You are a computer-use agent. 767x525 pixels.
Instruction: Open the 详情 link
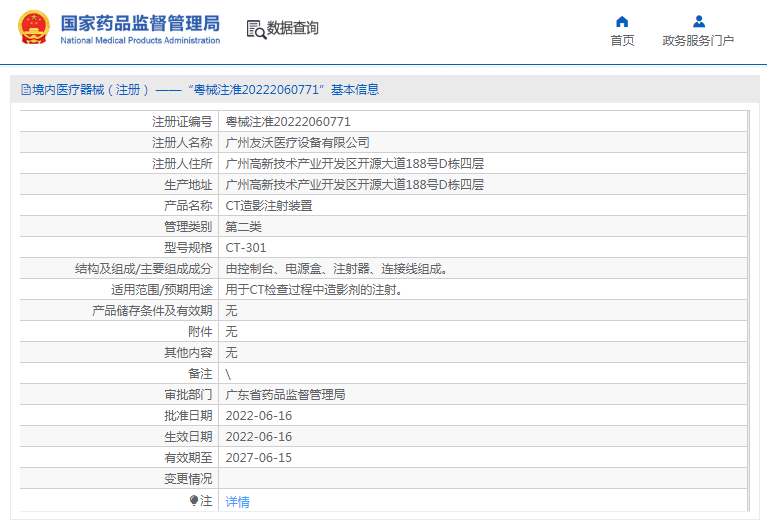coord(237,502)
